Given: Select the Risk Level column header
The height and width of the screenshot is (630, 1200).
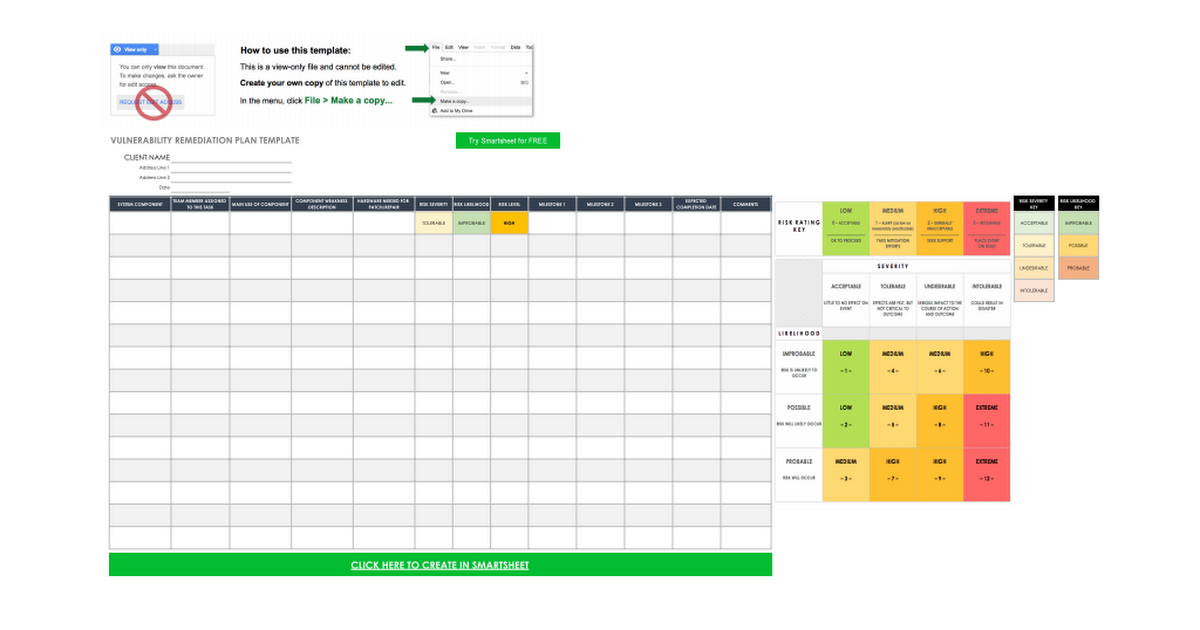Looking at the screenshot, I should pyautogui.click(x=509, y=204).
